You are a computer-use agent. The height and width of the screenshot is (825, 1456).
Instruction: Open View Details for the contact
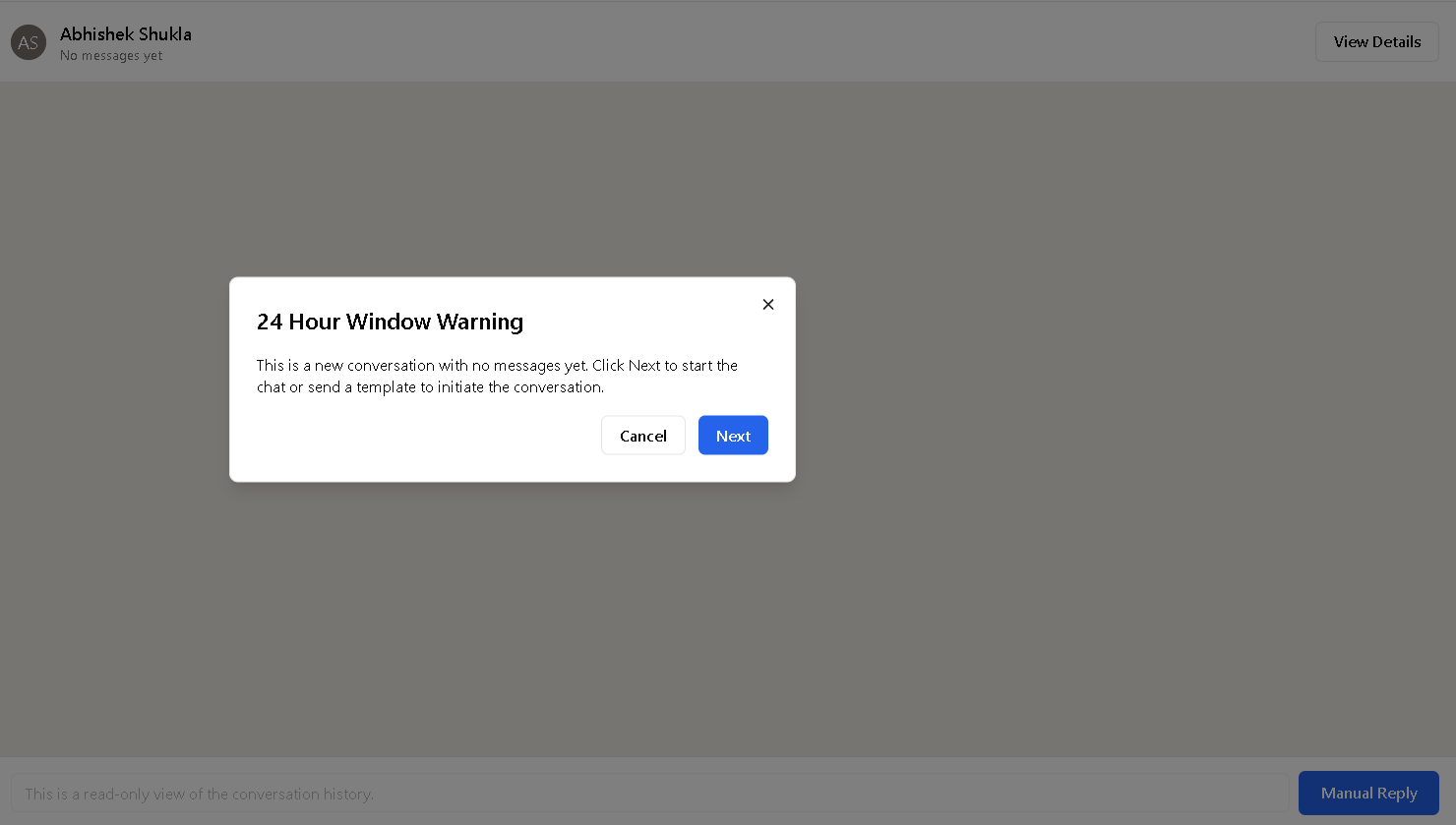[x=1377, y=41]
